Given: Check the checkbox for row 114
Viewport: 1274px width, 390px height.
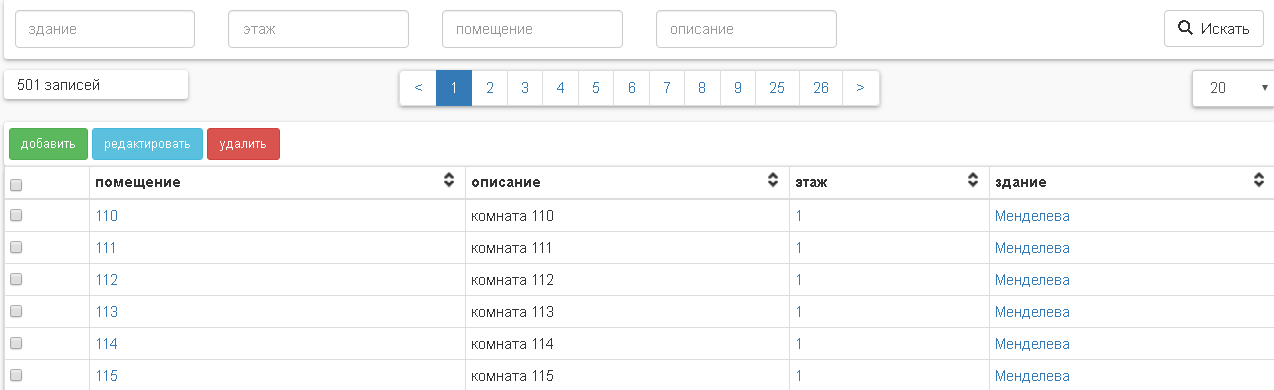Looking at the screenshot, I should tap(16, 343).
